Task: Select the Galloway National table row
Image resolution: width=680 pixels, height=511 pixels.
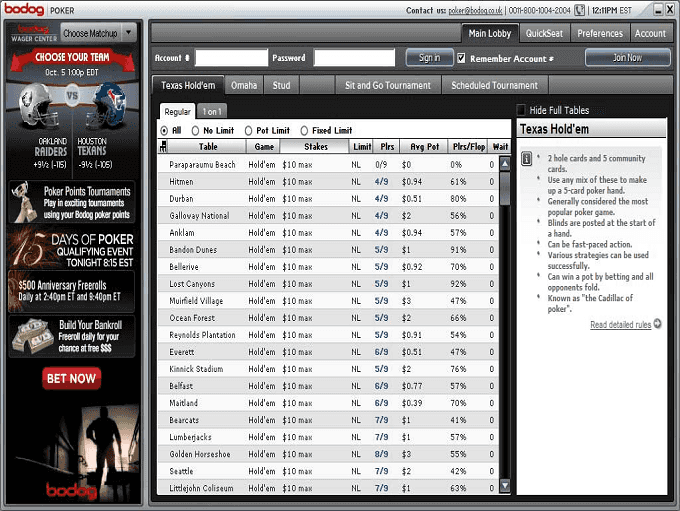Action: point(328,216)
